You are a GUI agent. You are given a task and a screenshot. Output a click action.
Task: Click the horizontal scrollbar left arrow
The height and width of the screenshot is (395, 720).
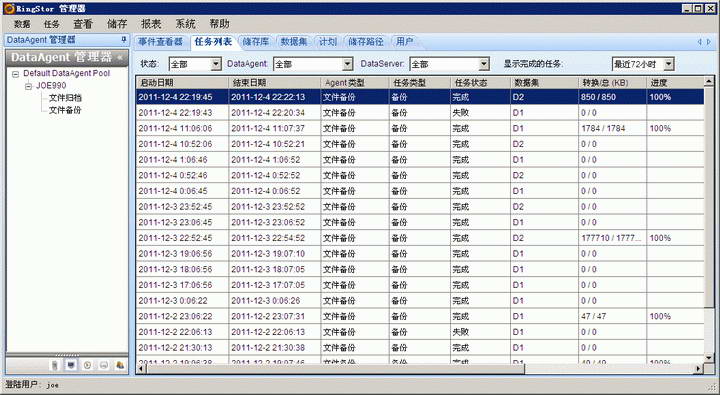(141, 368)
